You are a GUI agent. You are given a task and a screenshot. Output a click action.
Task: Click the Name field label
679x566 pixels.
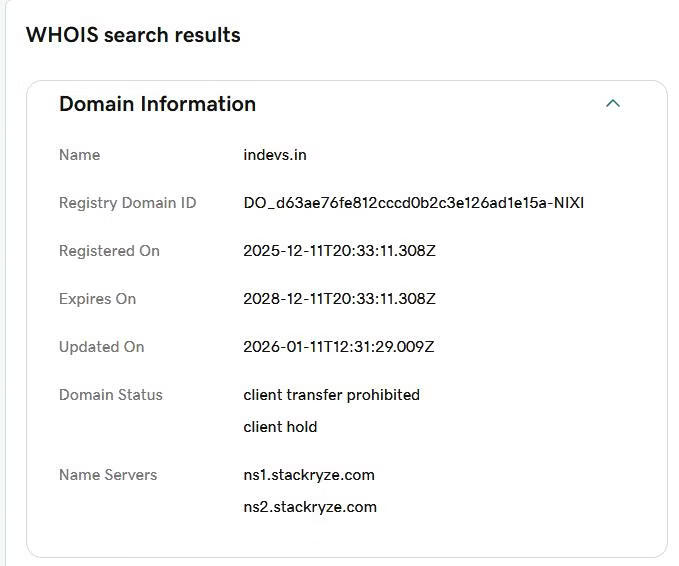79,155
